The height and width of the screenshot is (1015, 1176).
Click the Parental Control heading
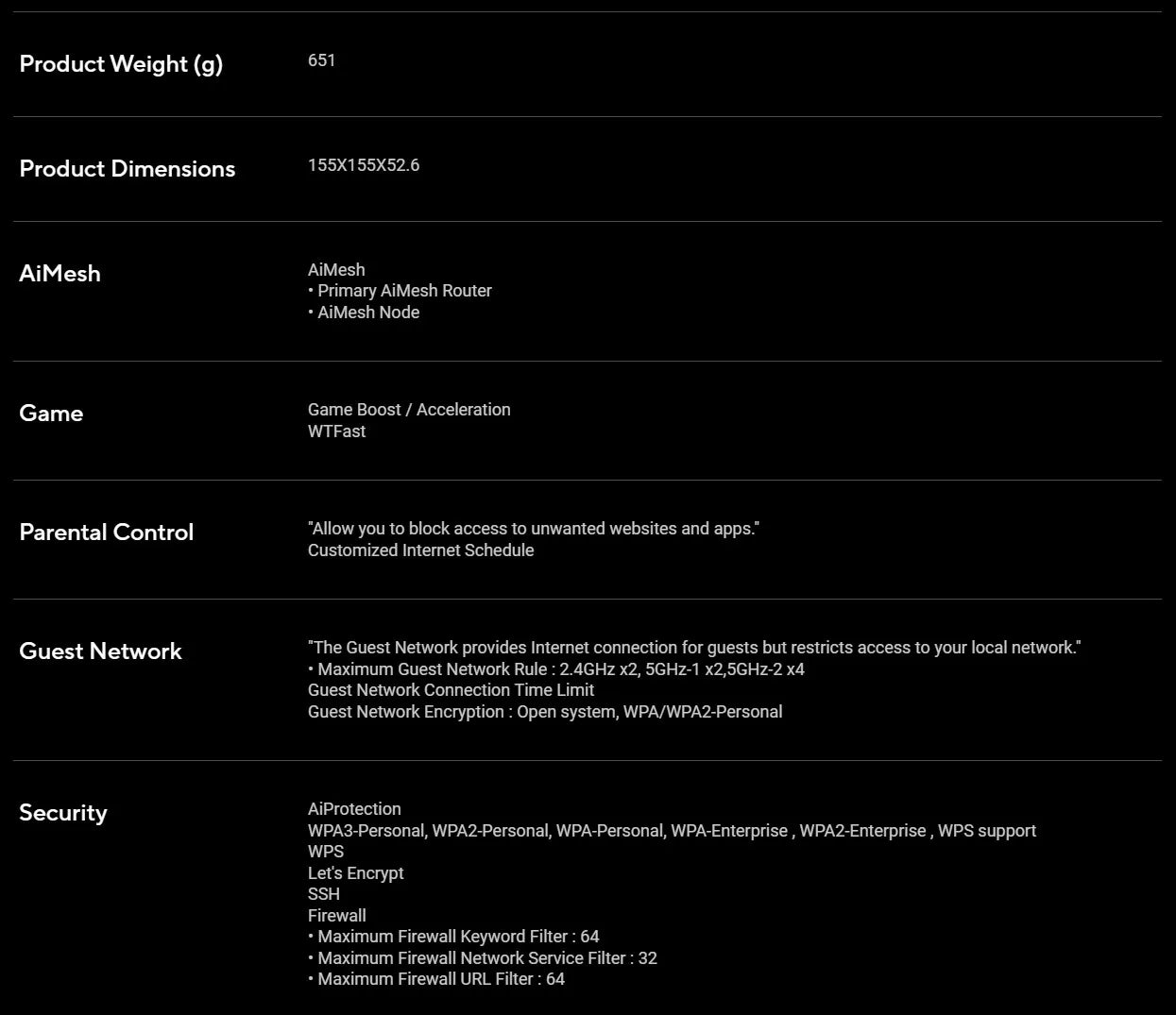106,533
